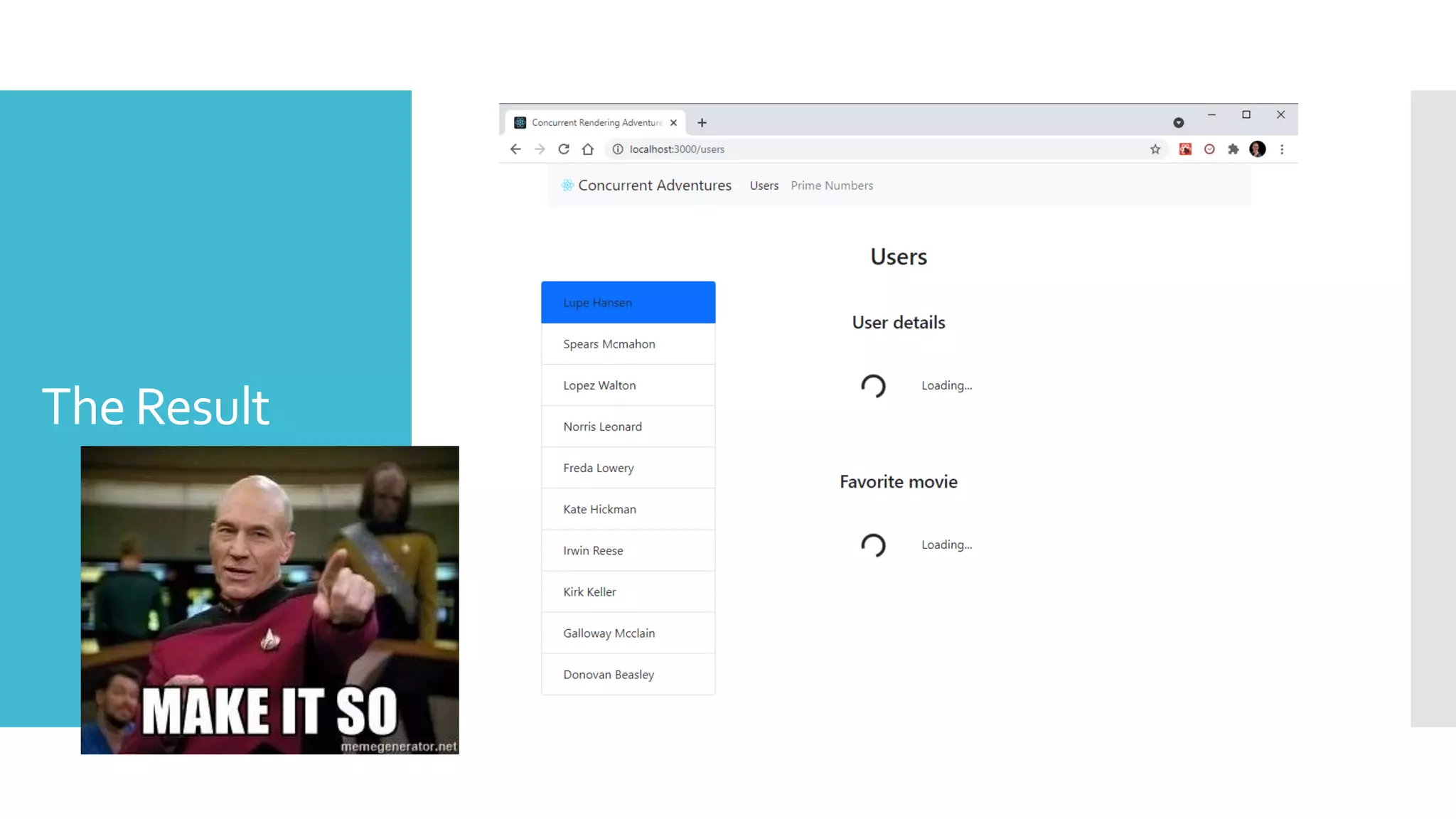Open Chrome three-dot menu
Screen dimensions: 1456x819
coord(1282,149)
